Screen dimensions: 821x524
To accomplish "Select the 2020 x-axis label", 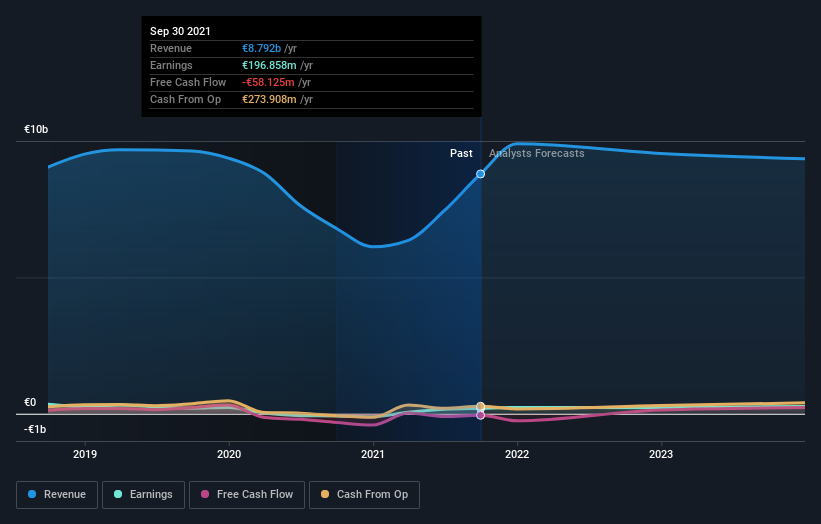I will pyautogui.click(x=229, y=454).
